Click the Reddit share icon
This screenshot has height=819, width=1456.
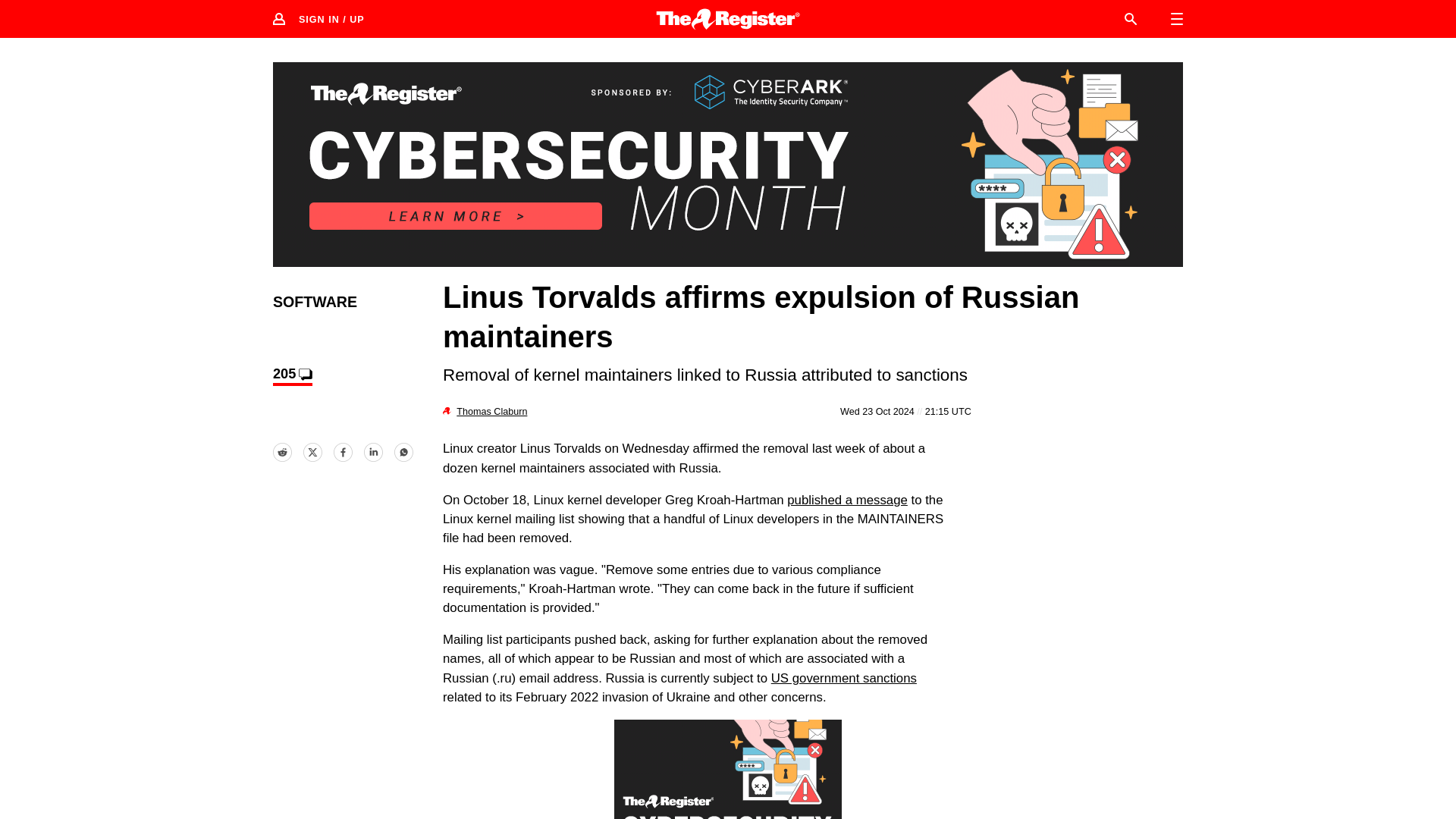click(282, 452)
